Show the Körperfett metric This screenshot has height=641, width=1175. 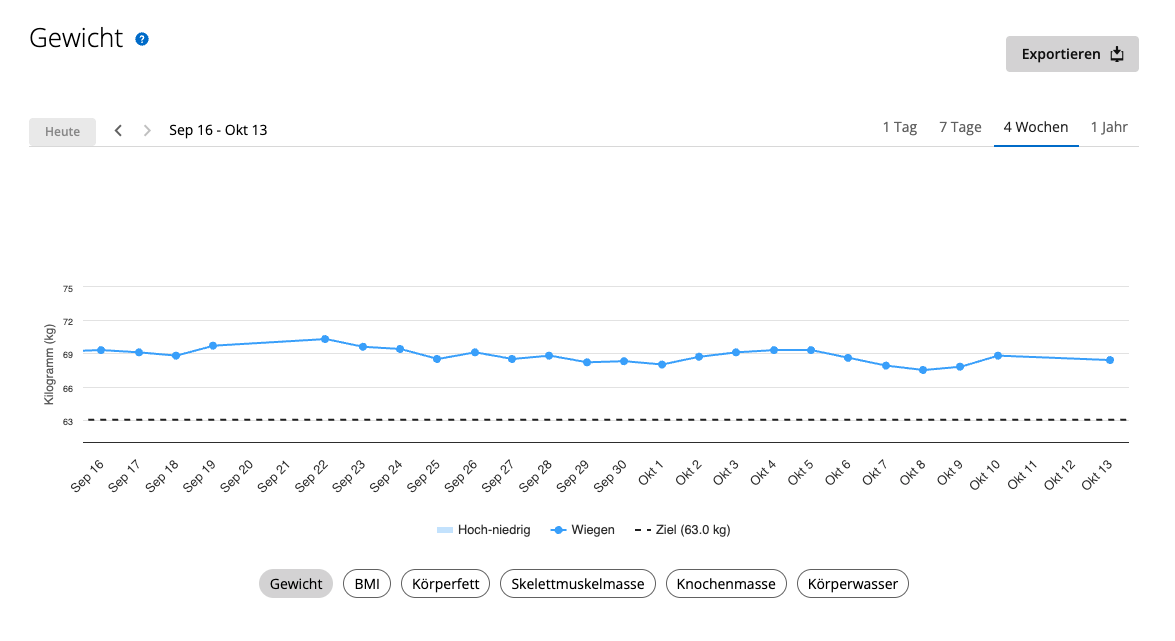click(445, 584)
